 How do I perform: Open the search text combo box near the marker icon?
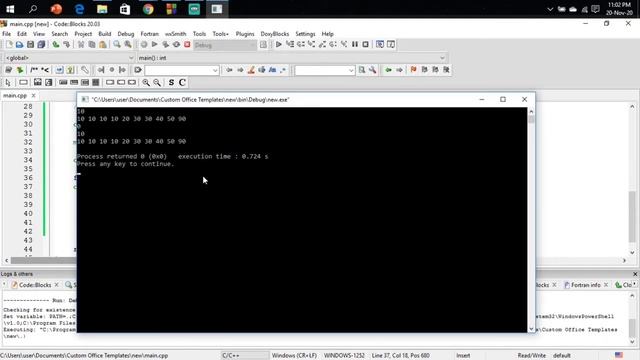click(x=182, y=70)
